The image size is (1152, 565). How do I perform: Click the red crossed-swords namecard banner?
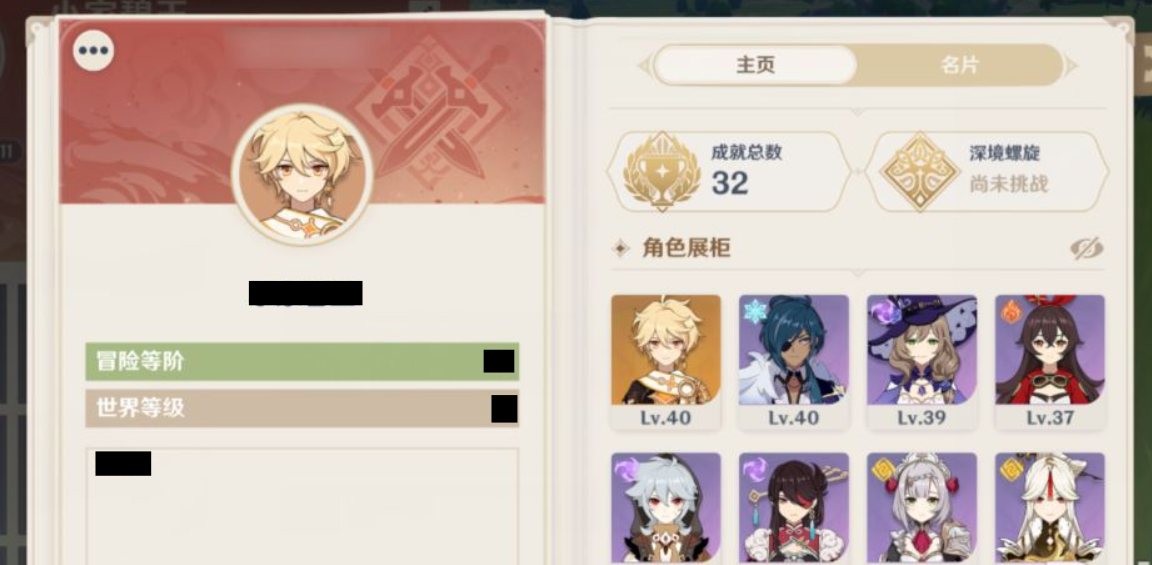302,112
